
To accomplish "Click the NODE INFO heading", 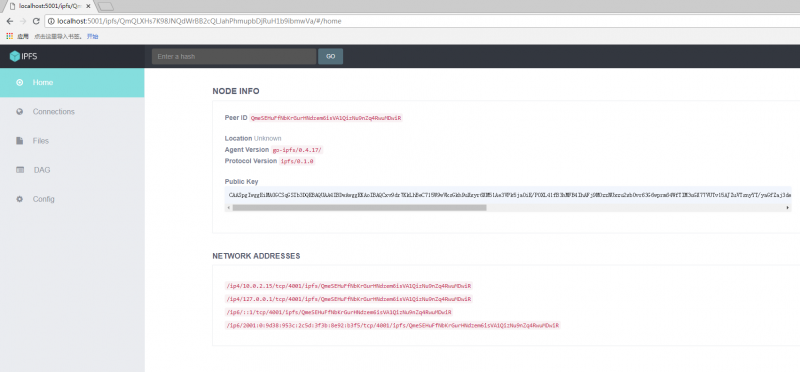I will [236, 91].
